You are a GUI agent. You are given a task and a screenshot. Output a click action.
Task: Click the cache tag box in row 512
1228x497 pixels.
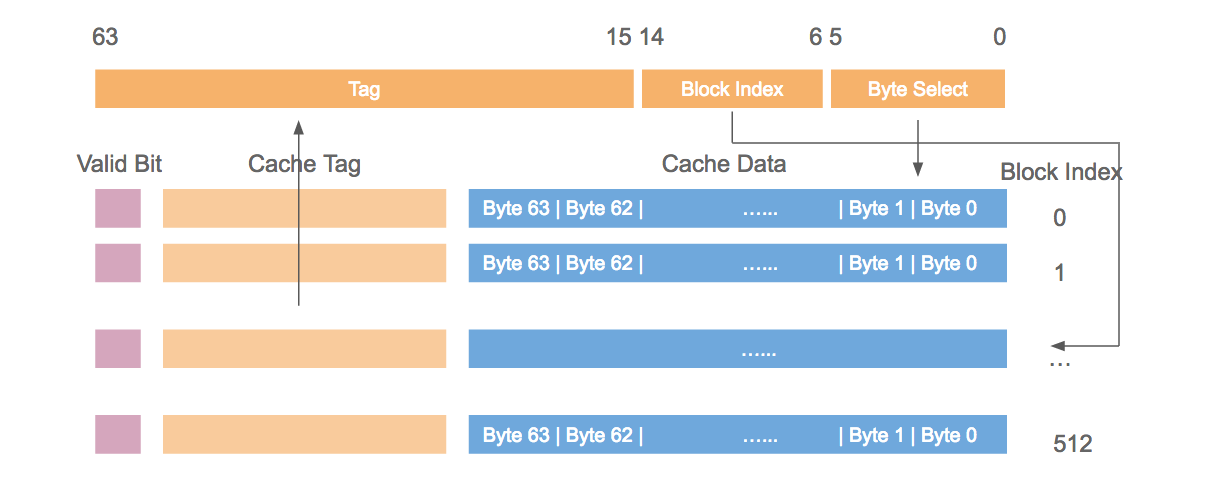click(x=304, y=435)
